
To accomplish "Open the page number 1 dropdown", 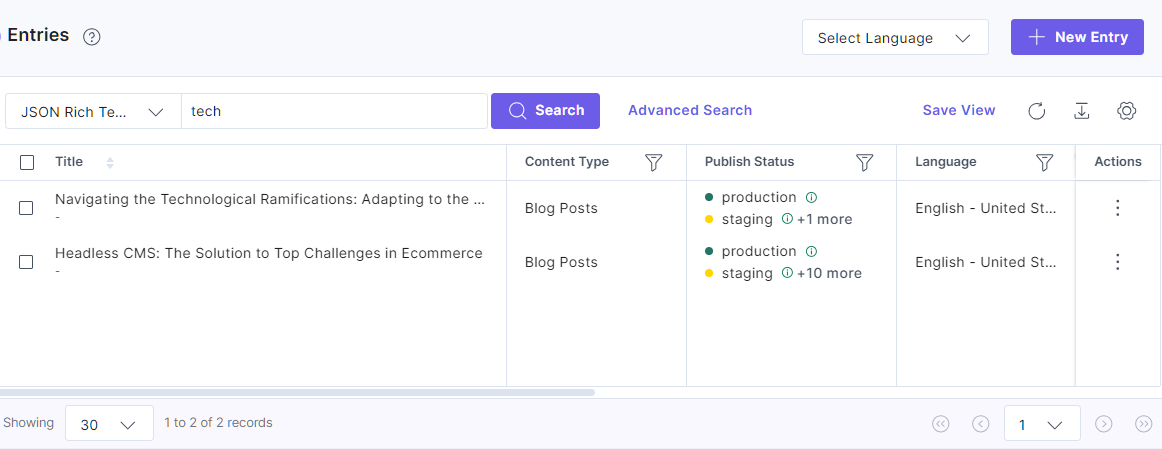I will (x=1042, y=424).
